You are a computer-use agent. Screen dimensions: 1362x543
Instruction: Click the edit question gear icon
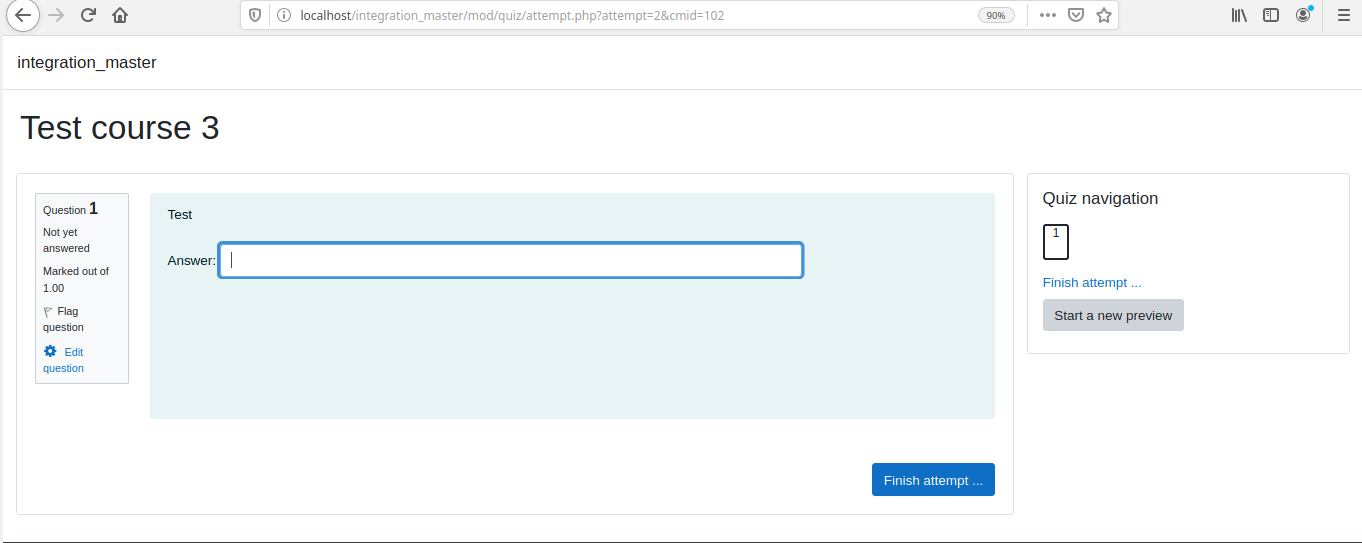[50, 351]
